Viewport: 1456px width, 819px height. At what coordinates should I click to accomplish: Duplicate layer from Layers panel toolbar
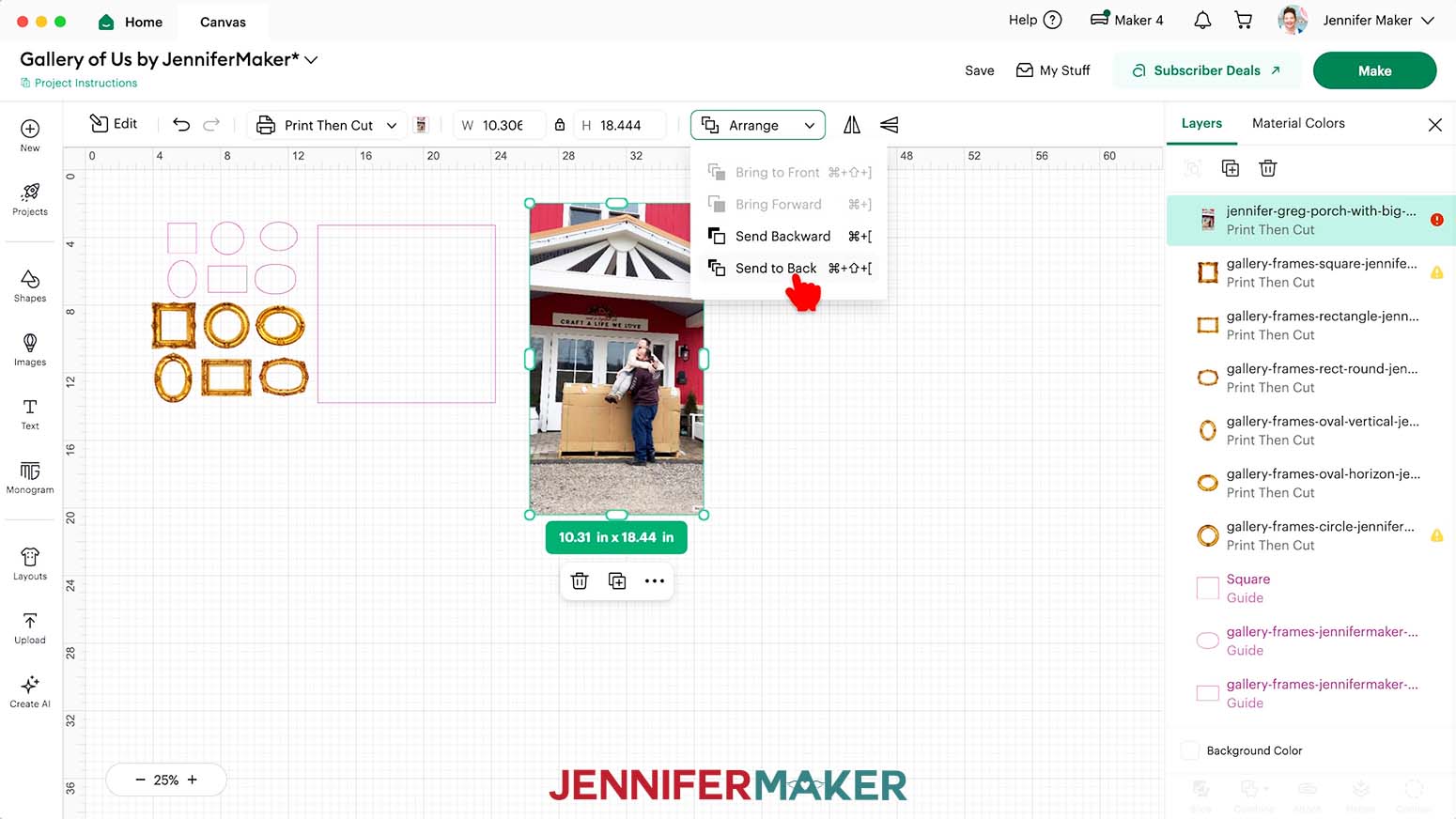1231,168
